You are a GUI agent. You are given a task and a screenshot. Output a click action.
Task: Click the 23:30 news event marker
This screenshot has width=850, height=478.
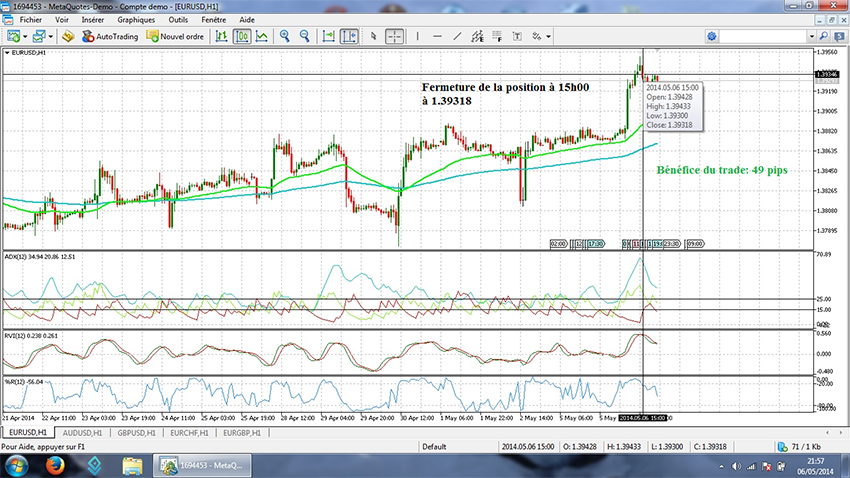tap(671, 244)
